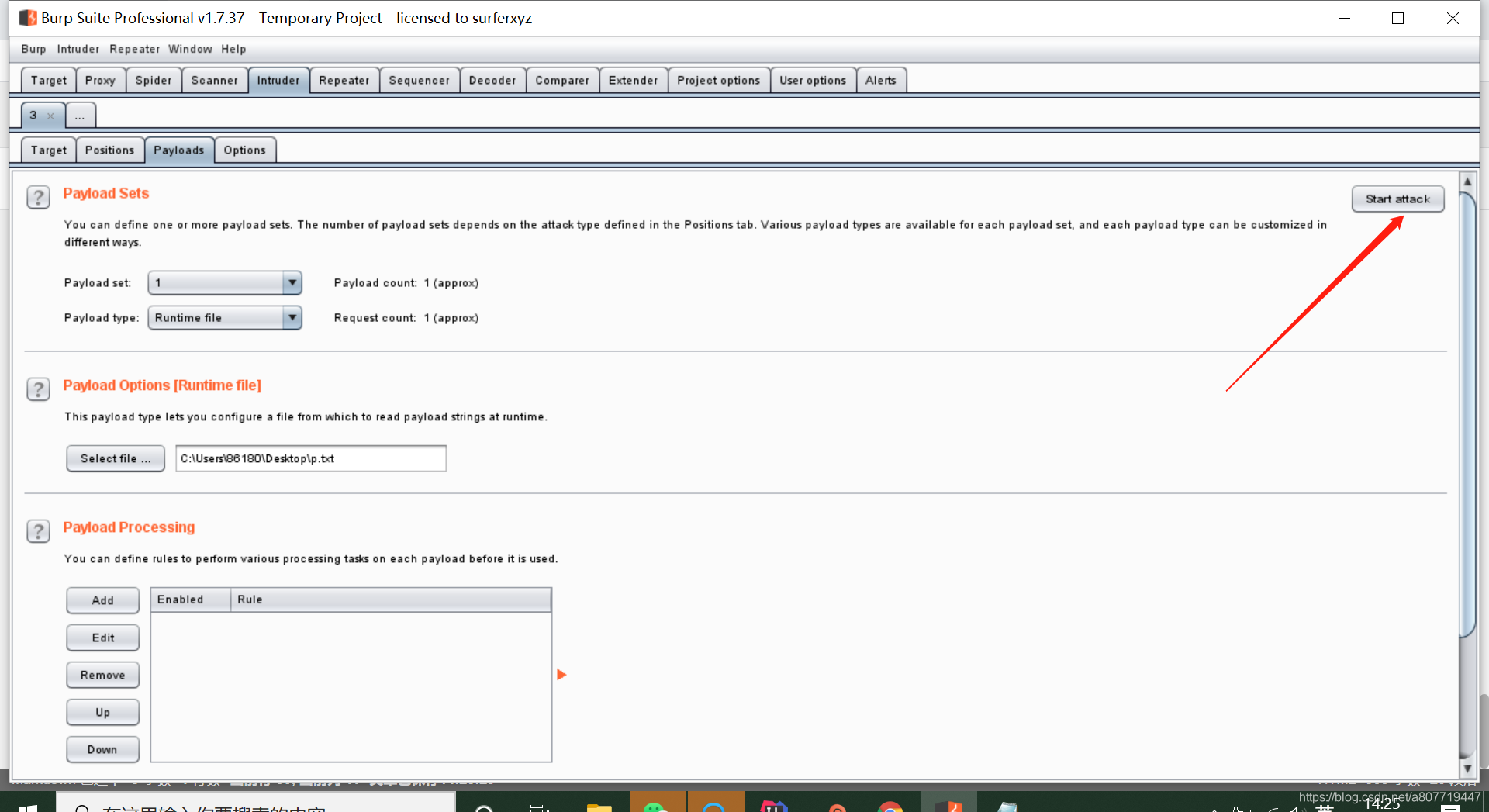Click the Enabled column header

pyautogui.click(x=191, y=599)
